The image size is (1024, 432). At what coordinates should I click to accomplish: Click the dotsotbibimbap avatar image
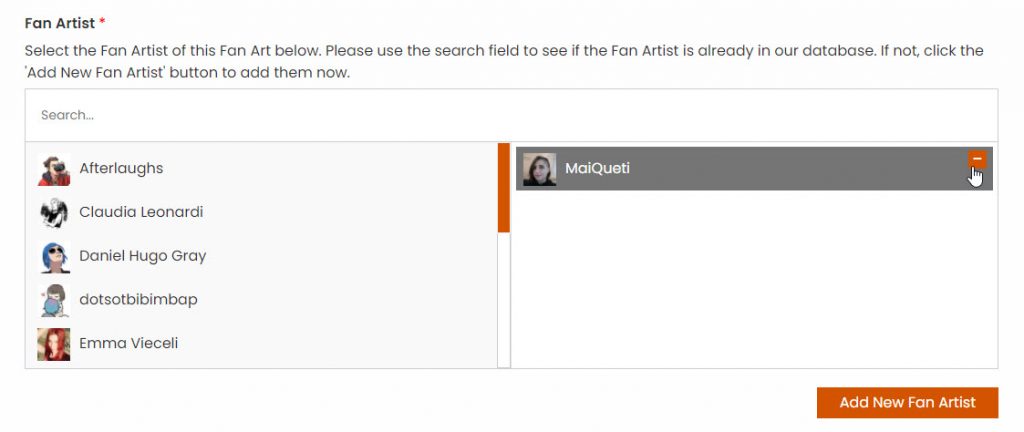click(54, 300)
